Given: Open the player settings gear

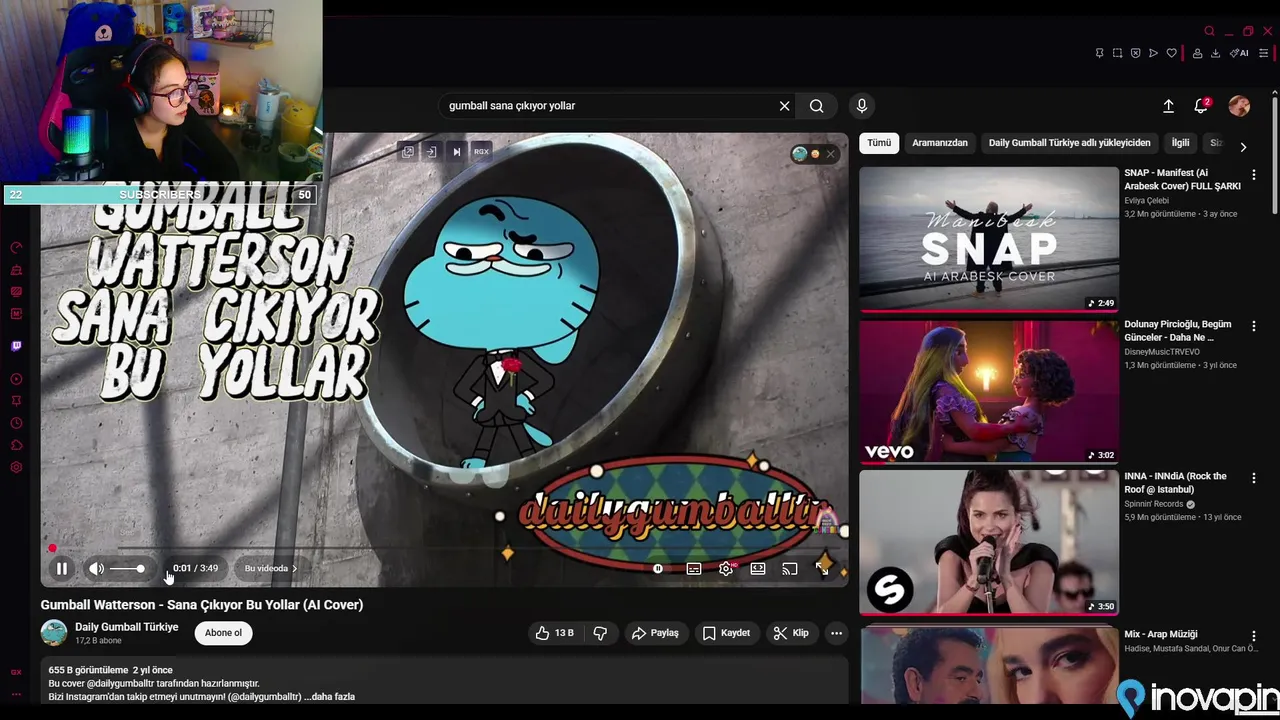Looking at the screenshot, I should coord(726,569).
